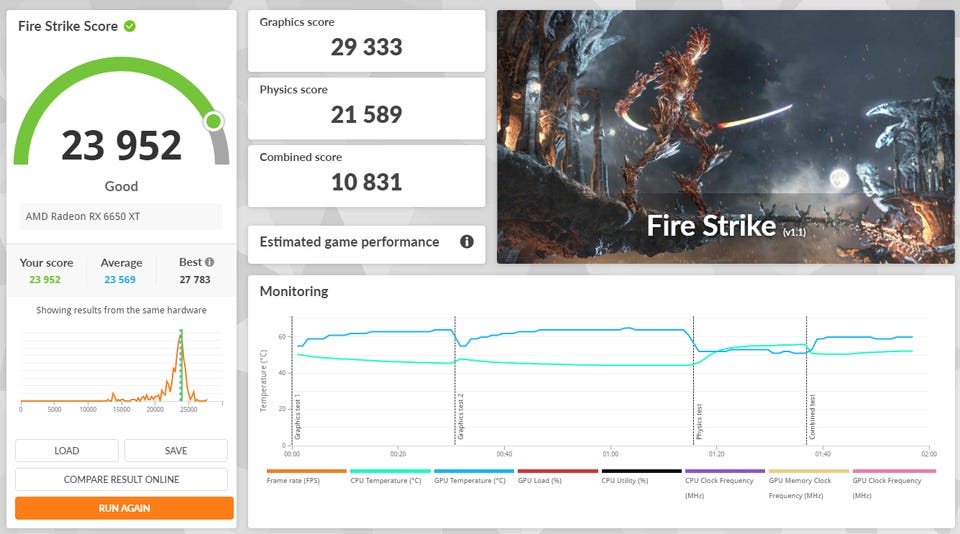Viewport: 960px width, 534px height.
Task: Toggle the GPU Clock Frequency legend swatch
Action: point(893,471)
